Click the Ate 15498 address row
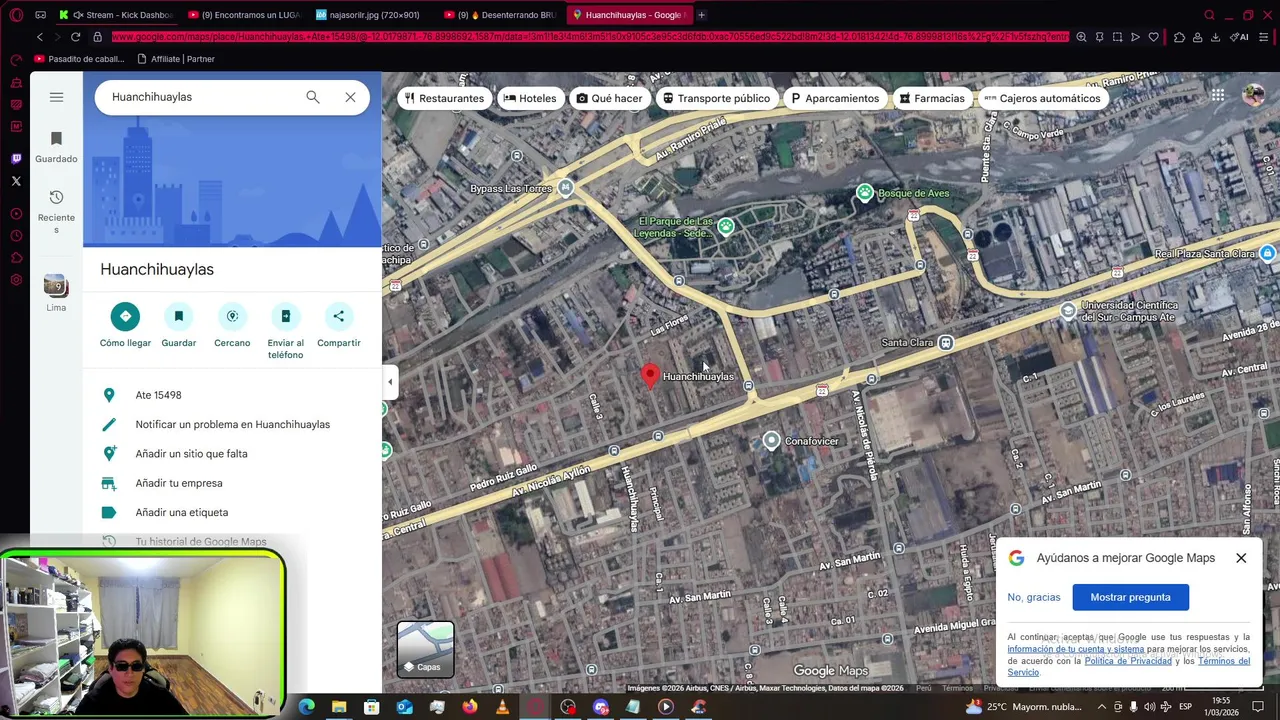This screenshot has height=720, width=1280. tap(232, 395)
